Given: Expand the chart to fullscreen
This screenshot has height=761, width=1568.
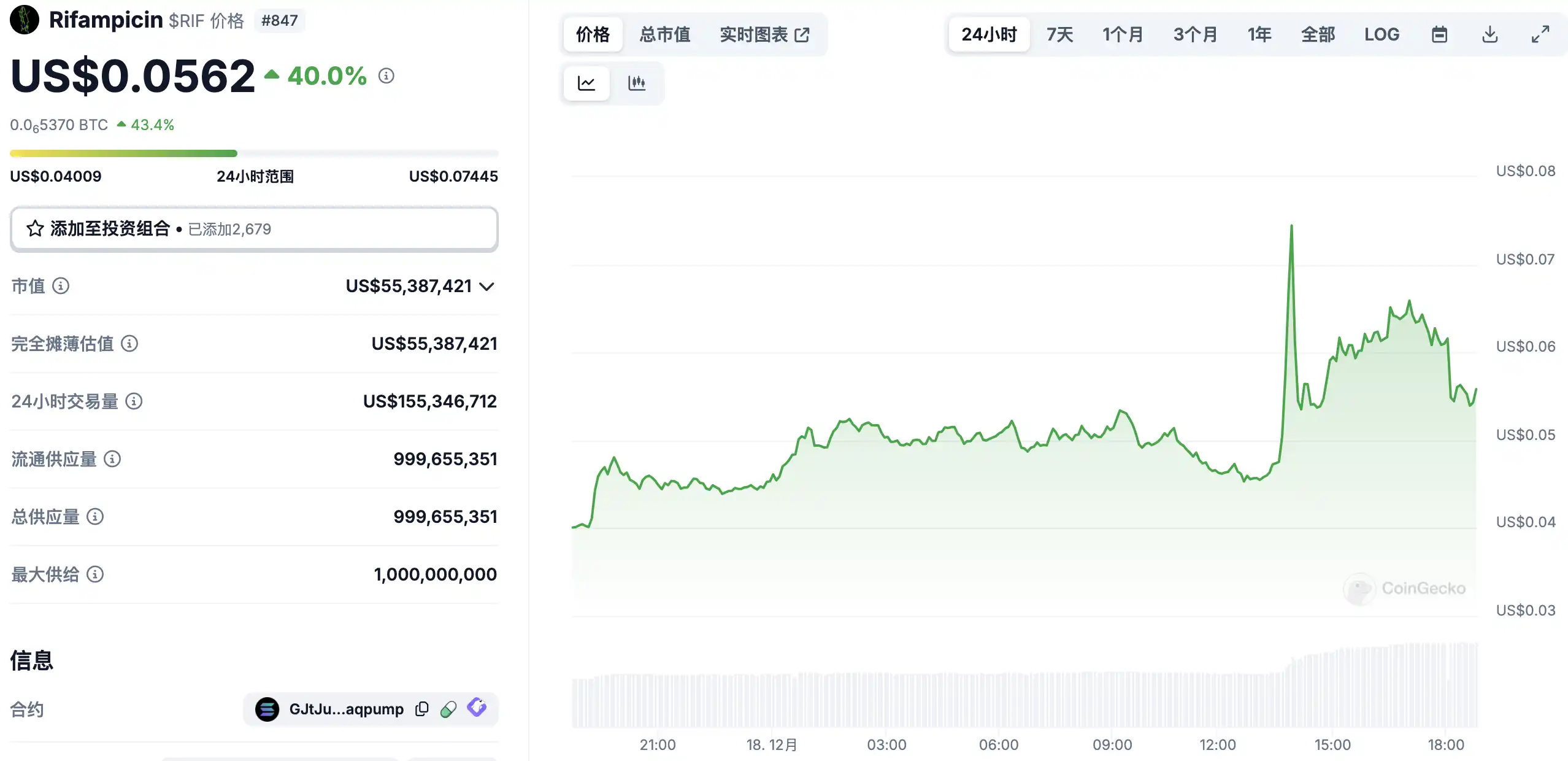Looking at the screenshot, I should (x=1540, y=34).
